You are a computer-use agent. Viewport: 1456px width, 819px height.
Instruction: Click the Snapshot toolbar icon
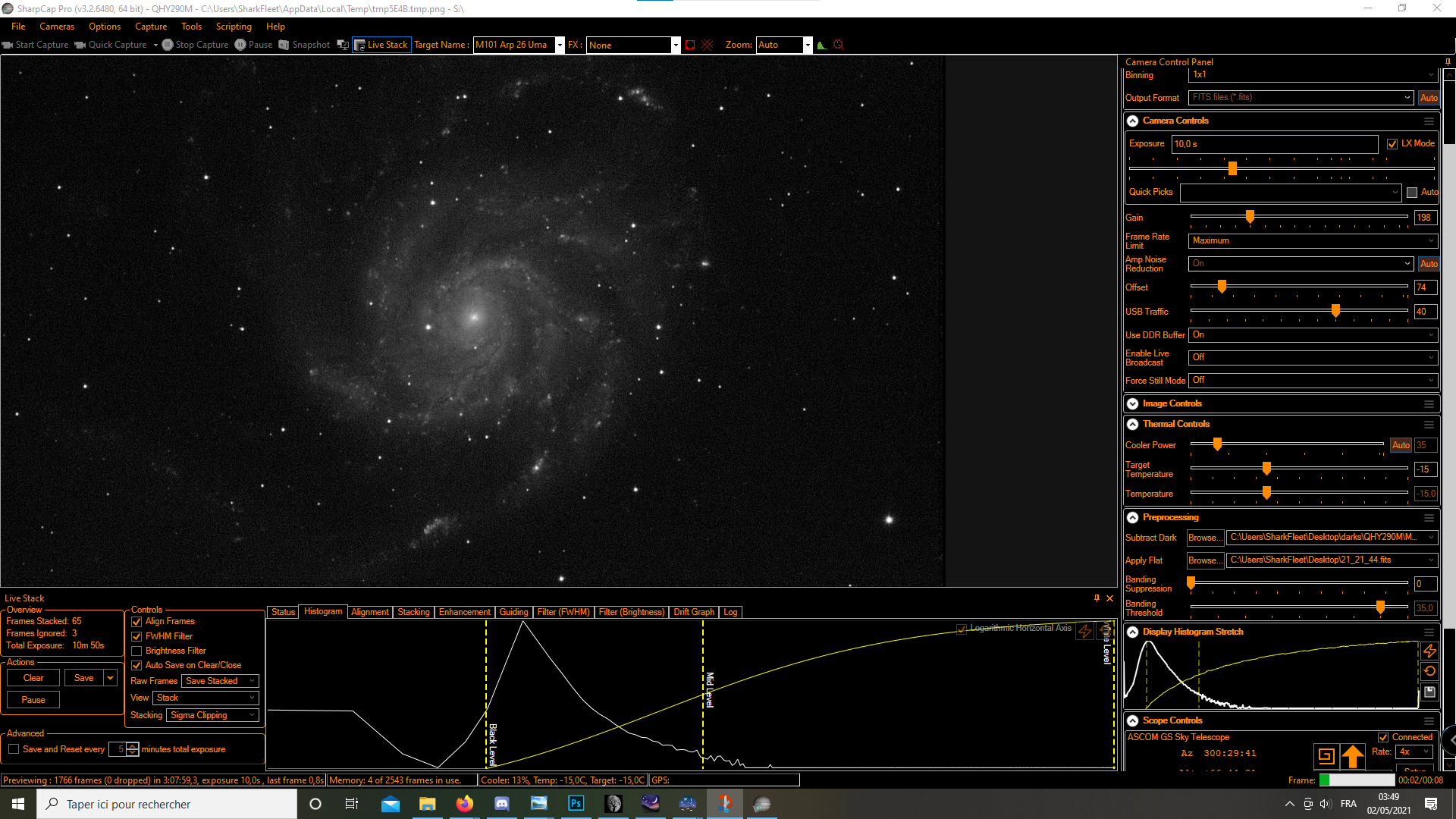[284, 45]
